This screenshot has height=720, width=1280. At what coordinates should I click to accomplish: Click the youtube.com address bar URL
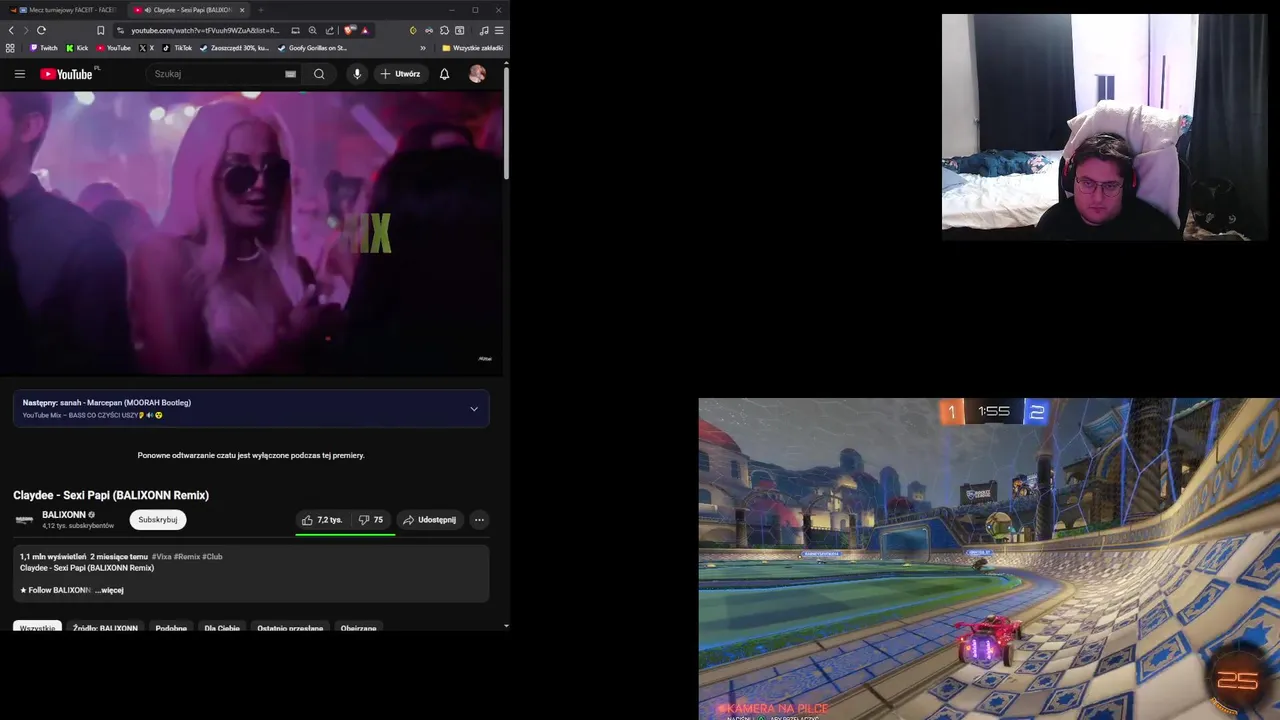pyautogui.click(x=206, y=30)
